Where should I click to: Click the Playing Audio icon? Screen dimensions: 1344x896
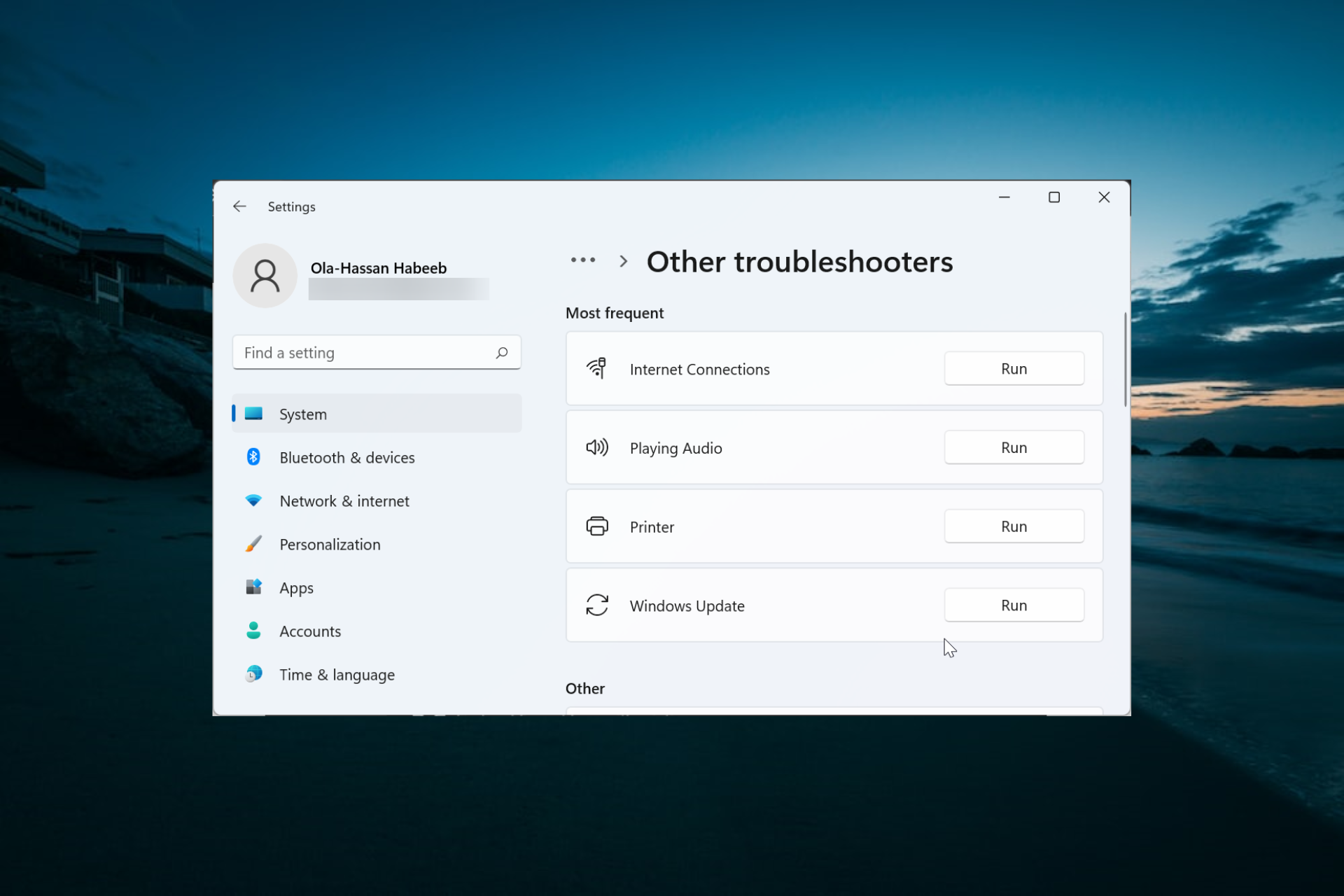coord(596,448)
